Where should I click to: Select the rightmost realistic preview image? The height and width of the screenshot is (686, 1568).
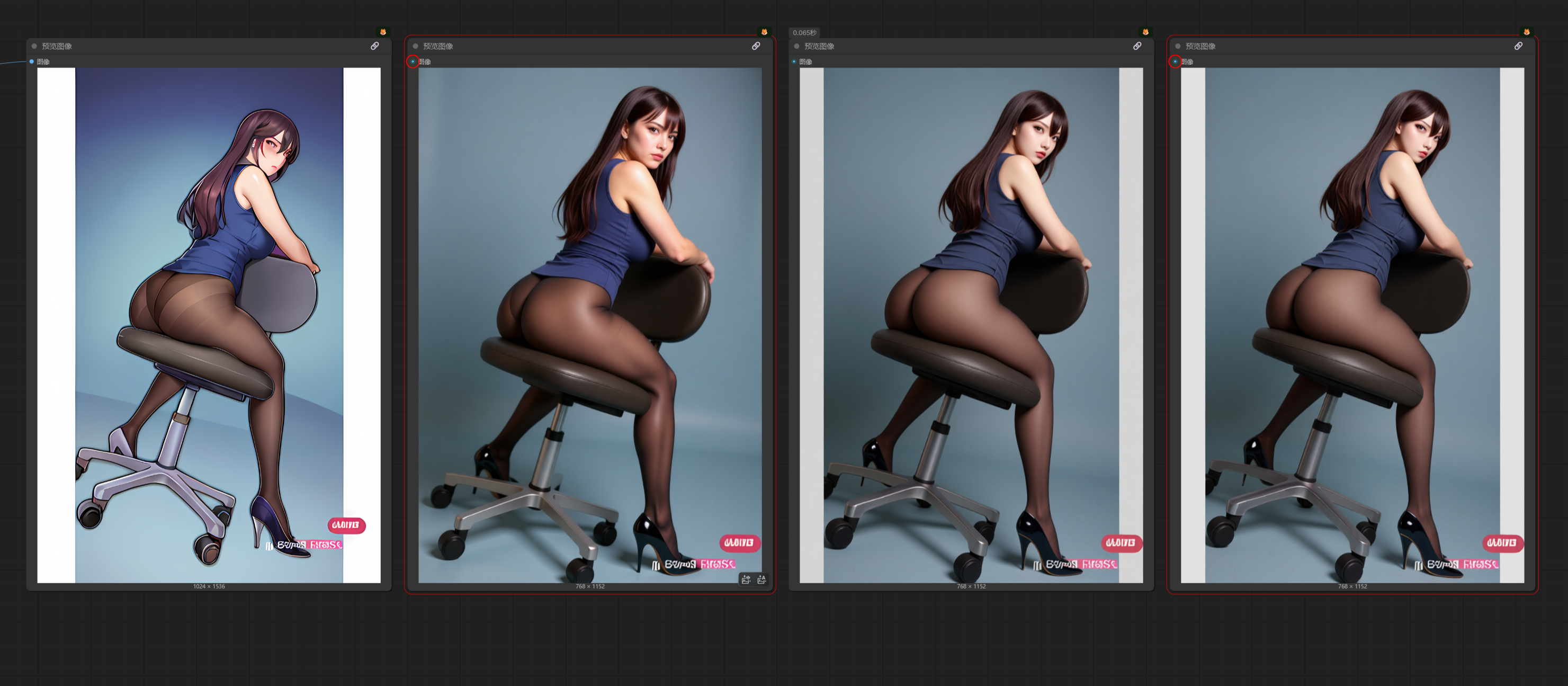[x=1352, y=325]
